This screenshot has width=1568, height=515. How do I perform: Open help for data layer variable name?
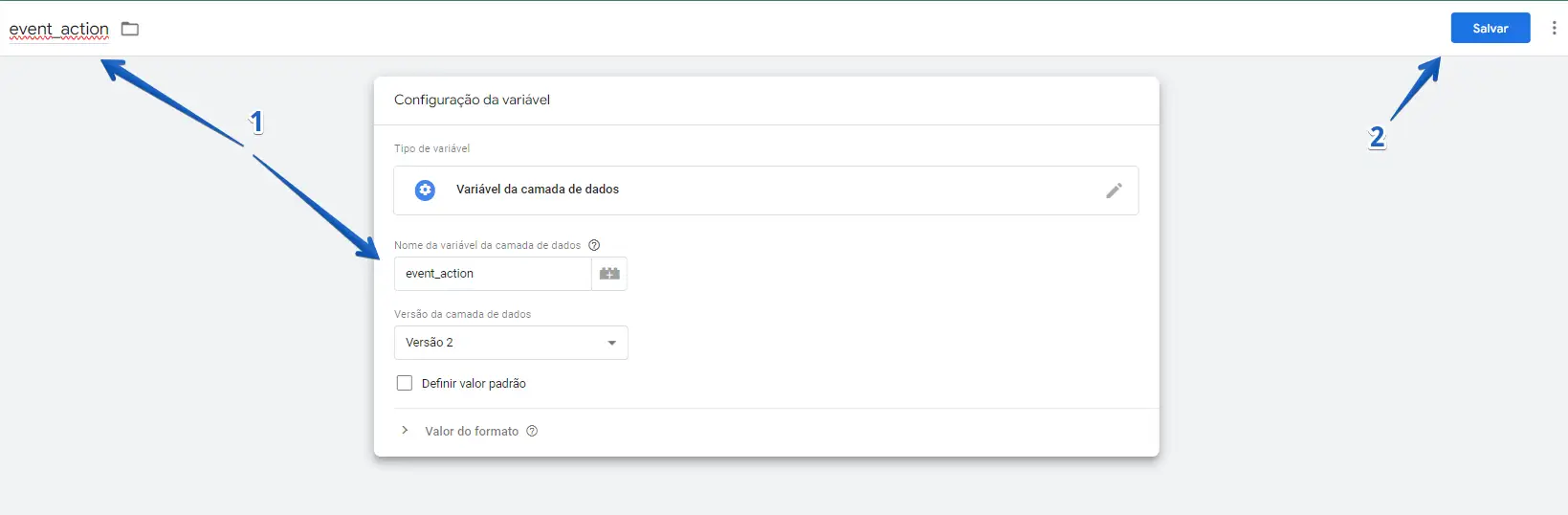click(x=594, y=245)
